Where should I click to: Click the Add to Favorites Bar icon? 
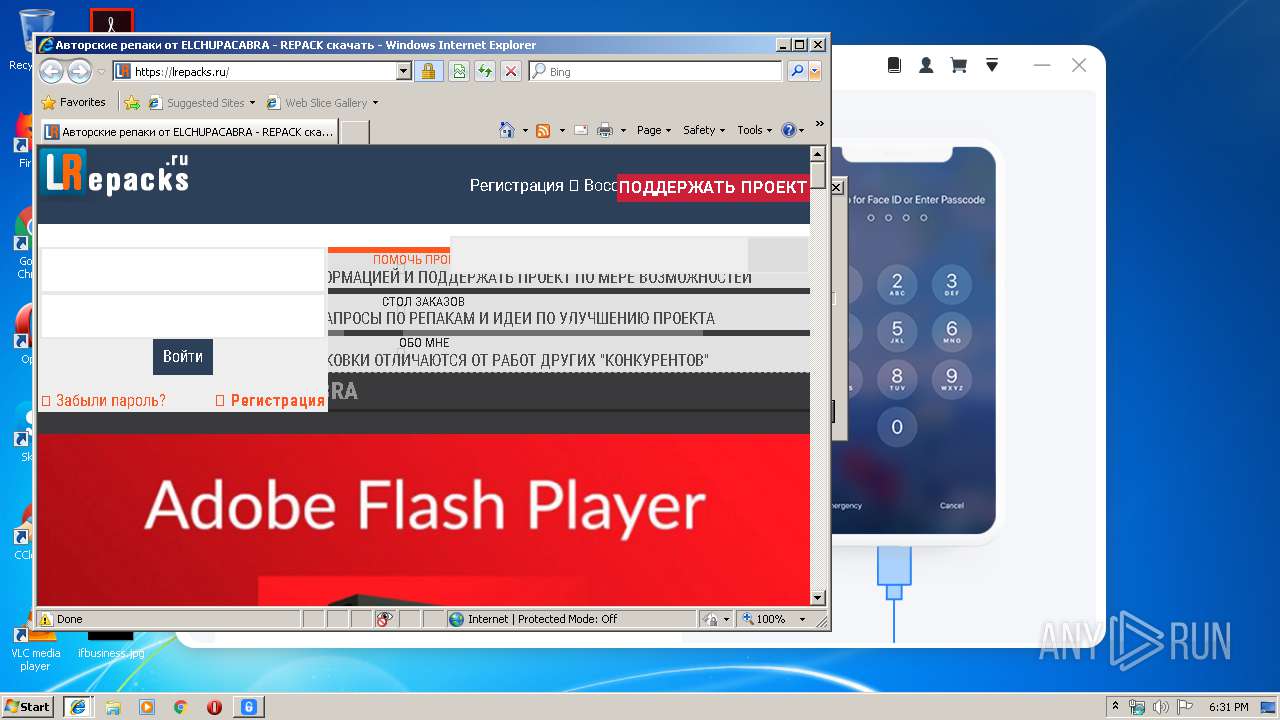(131, 102)
